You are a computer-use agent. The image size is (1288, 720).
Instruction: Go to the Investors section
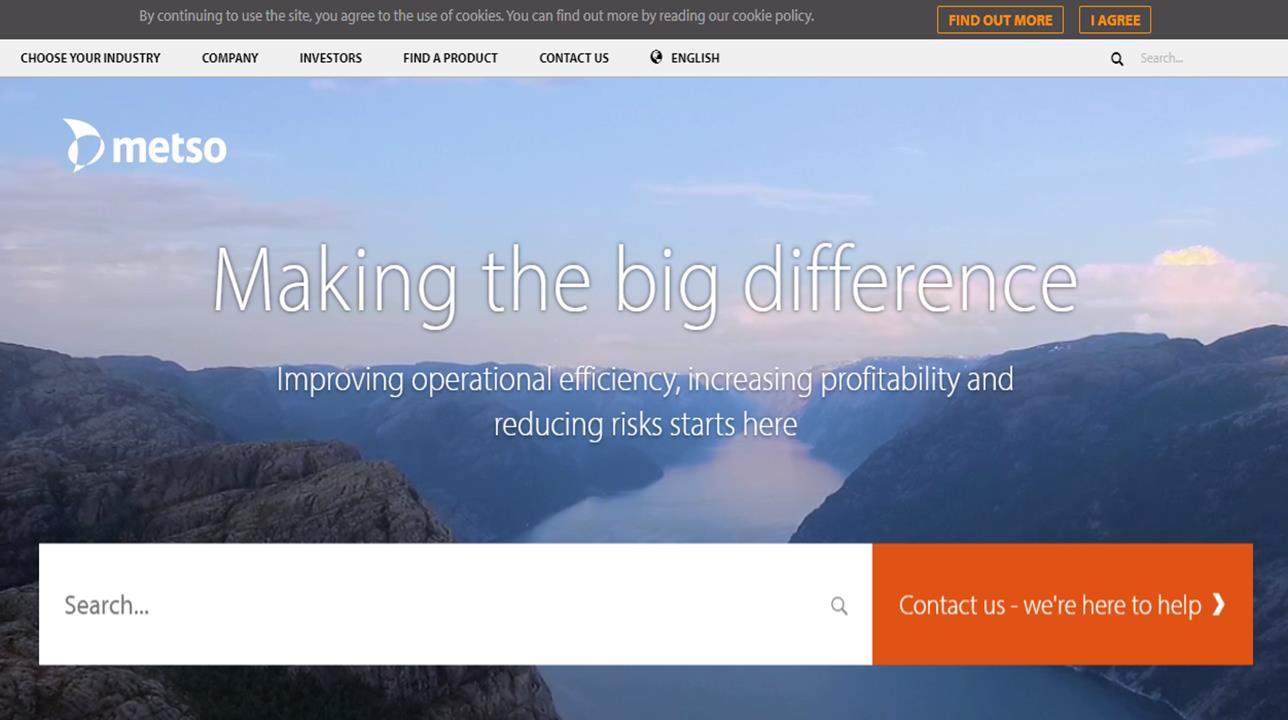click(x=330, y=58)
